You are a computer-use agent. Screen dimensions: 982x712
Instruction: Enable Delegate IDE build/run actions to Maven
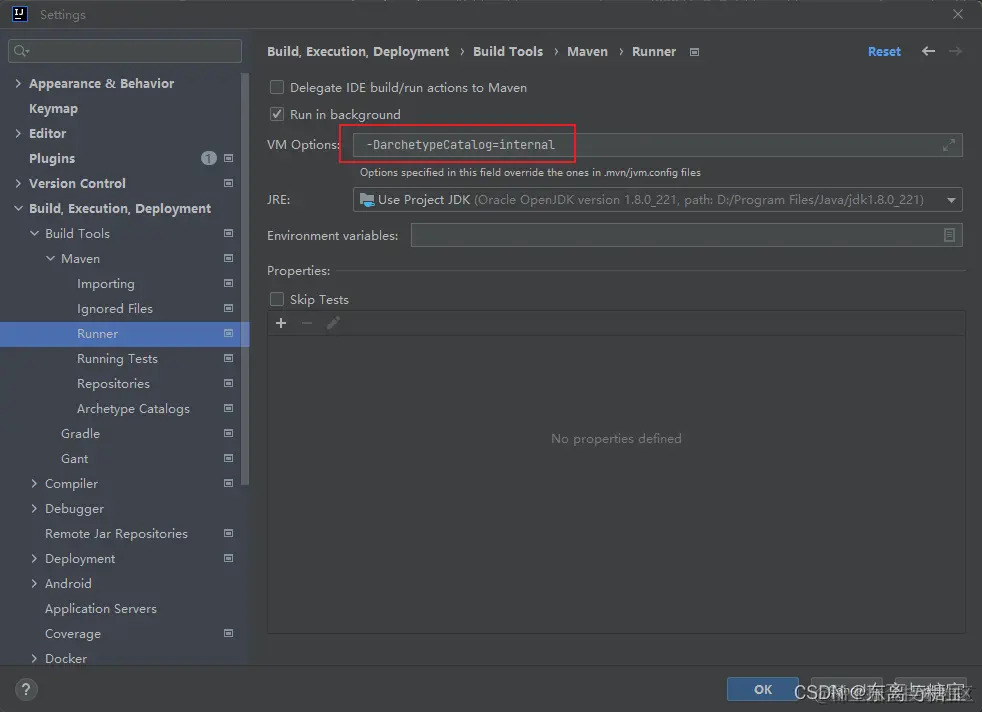(x=277, y=88)
